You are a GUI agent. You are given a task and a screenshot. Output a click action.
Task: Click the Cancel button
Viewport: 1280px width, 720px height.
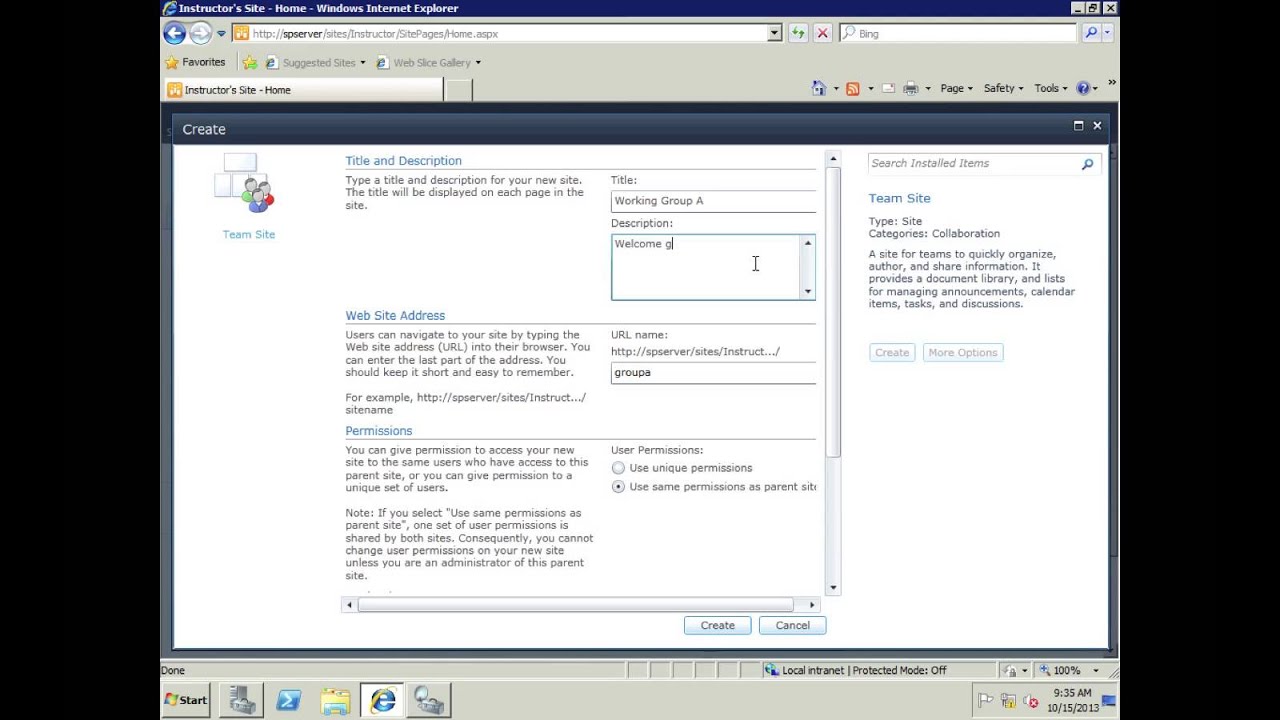pos(792,625)
